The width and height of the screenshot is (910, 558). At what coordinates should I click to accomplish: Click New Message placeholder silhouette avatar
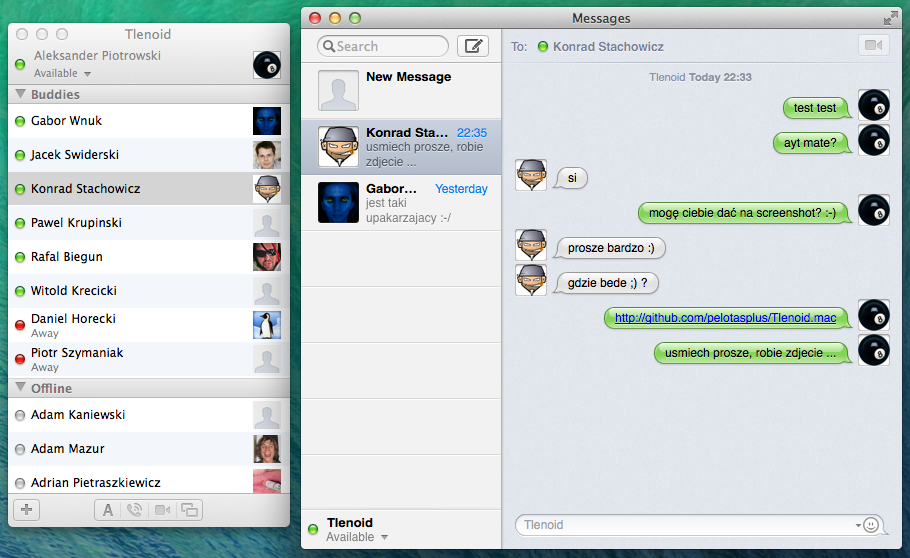pos(338,91)
